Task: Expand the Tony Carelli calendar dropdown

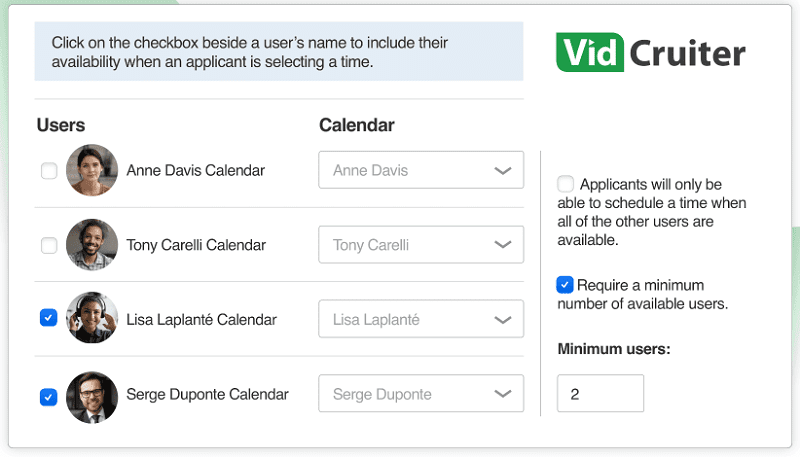Action: [421, 245]
